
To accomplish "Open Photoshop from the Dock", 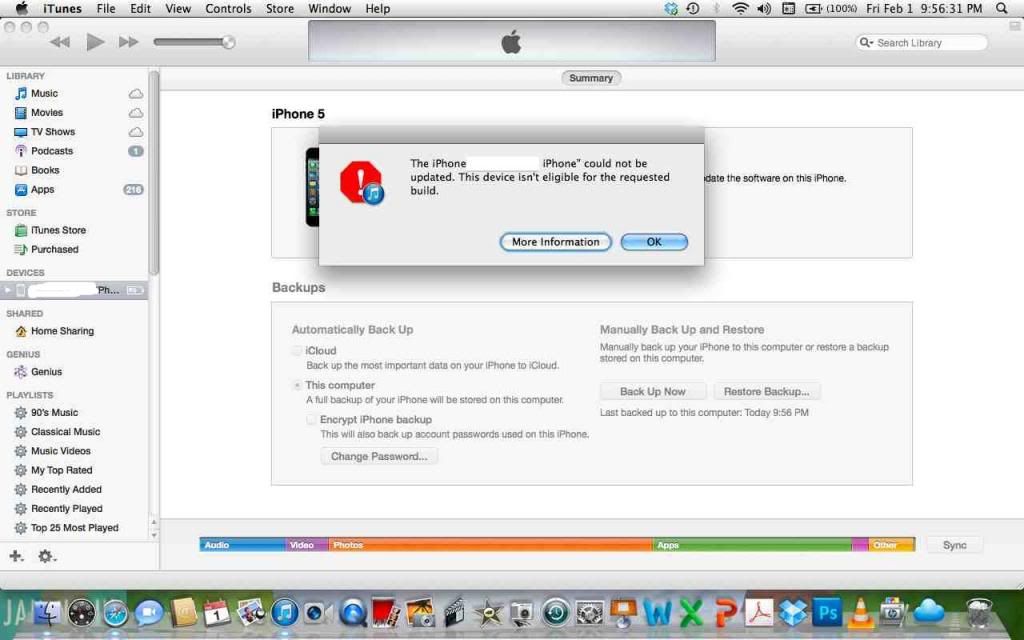I will pos(827,613).
